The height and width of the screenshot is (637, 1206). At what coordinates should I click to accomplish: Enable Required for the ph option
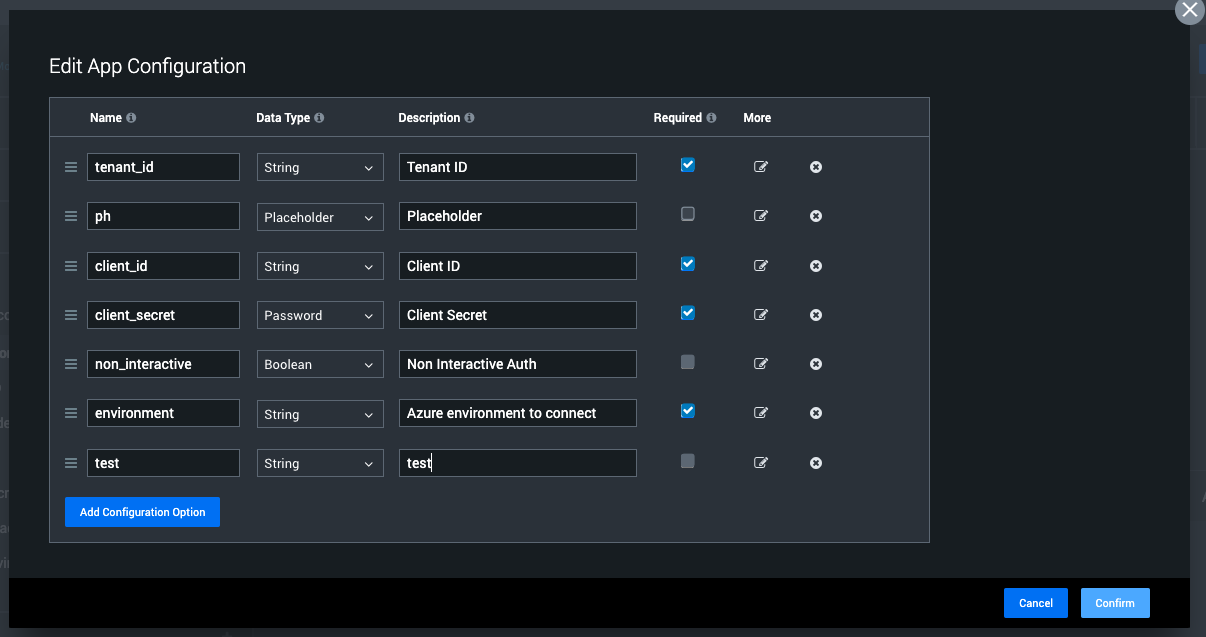click(687, 214)
